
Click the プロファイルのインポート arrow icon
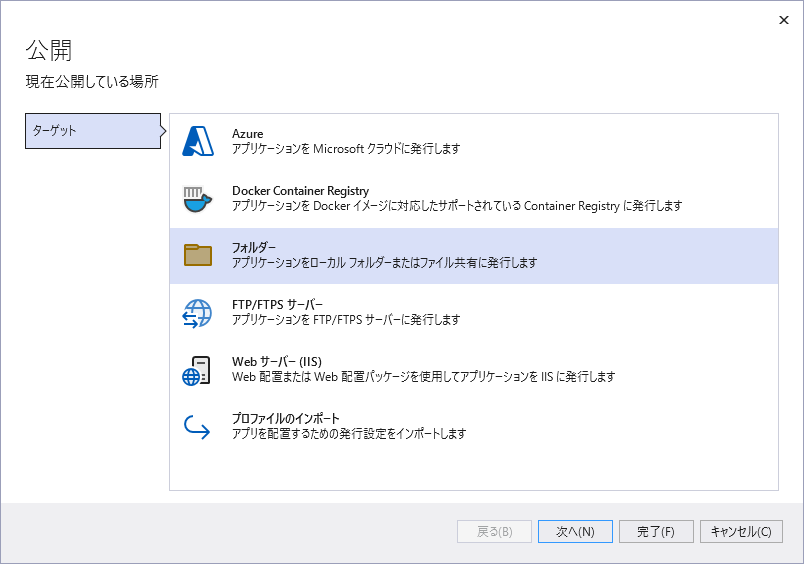(x=198, y=427)
